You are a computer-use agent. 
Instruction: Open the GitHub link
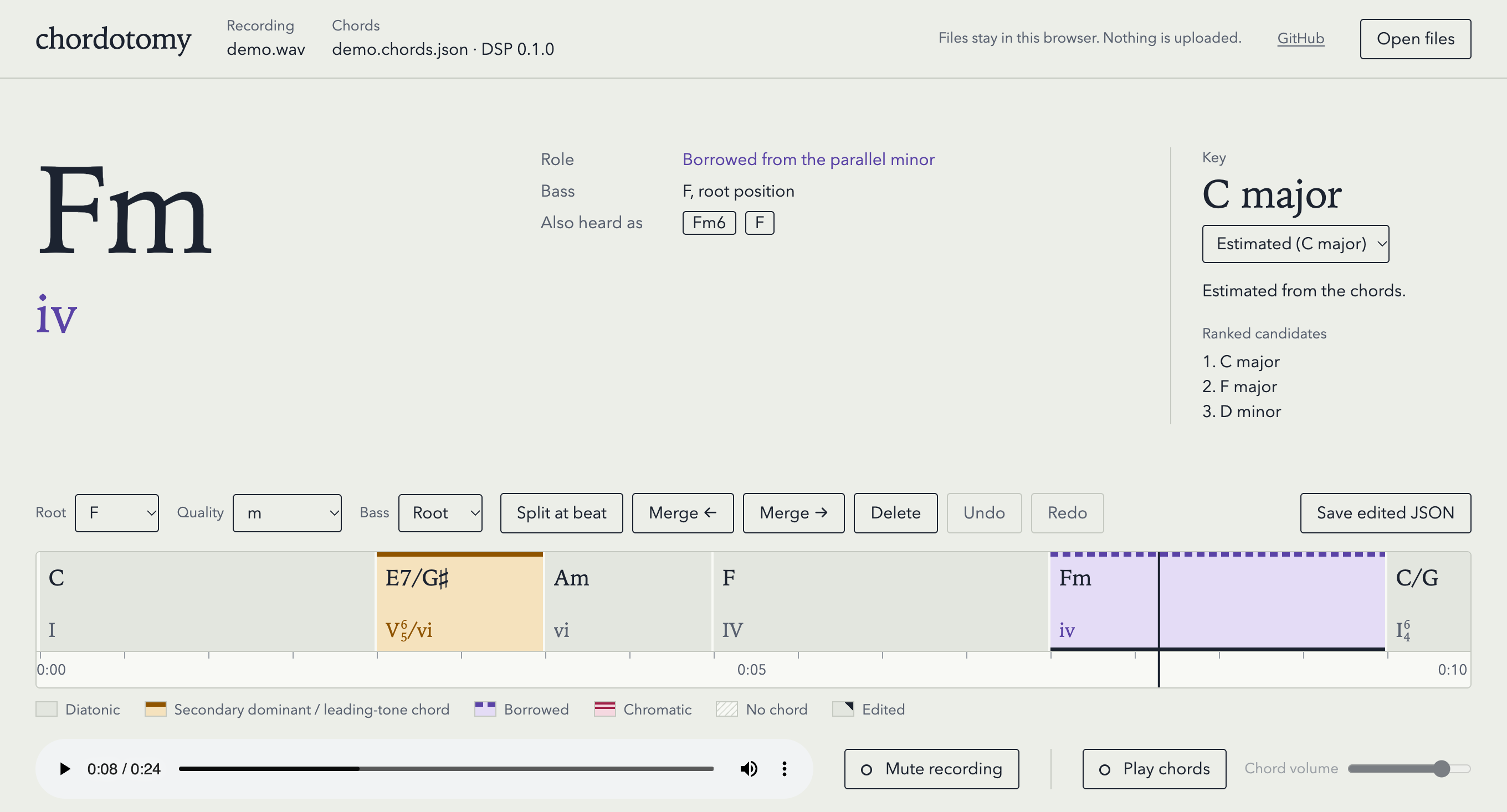point(1300,39)
